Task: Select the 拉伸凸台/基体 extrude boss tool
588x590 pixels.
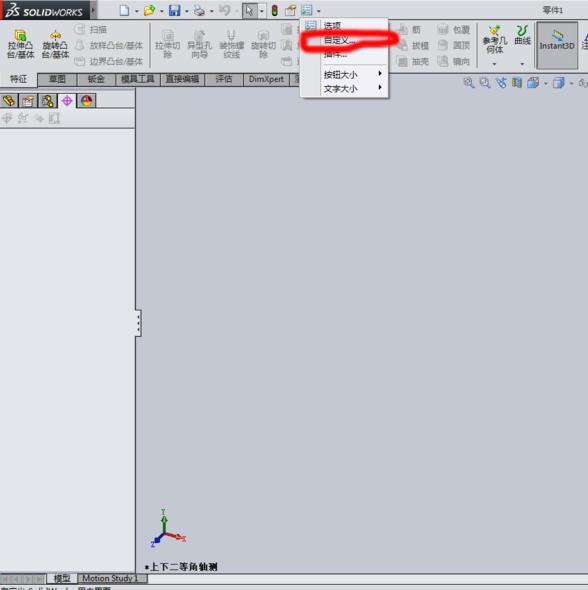Action: click(x=21, y=44)
